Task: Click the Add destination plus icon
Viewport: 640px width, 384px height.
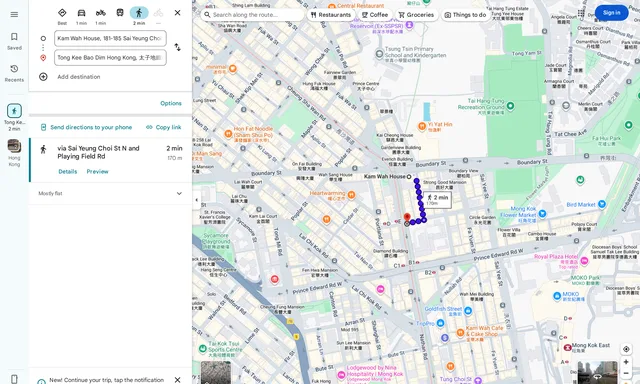Action: (x=43, y=77)
